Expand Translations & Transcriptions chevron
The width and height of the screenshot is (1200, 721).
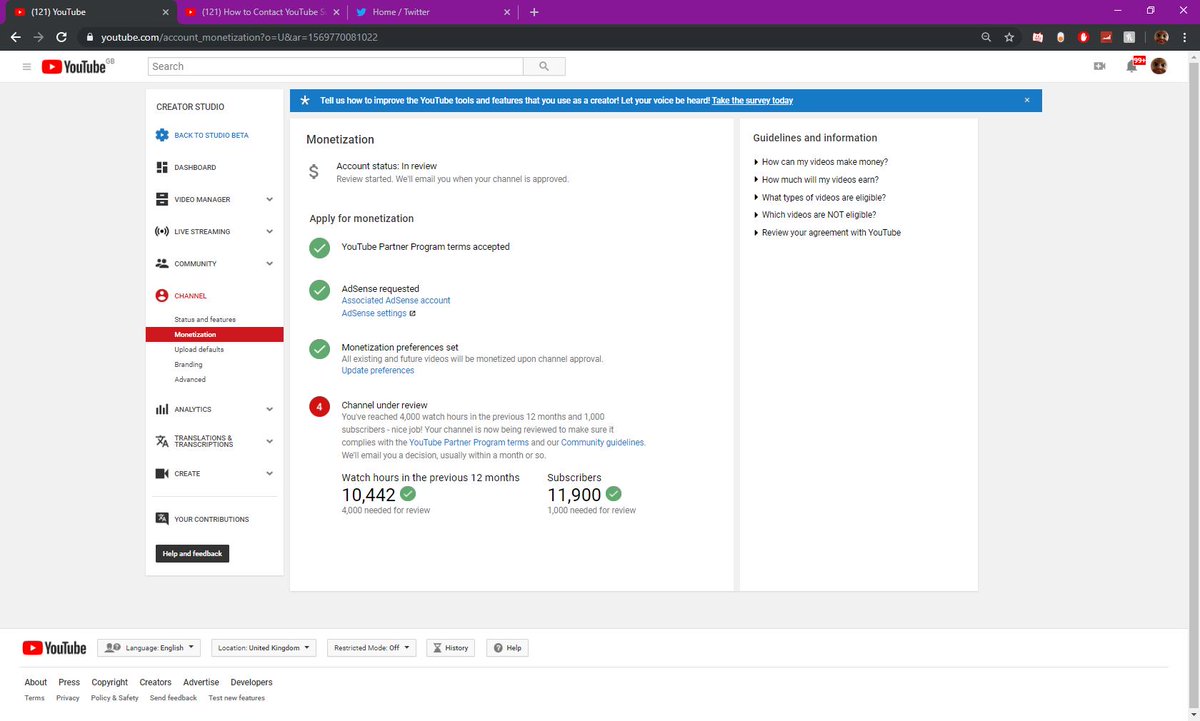pyautogui.click(x=269, y=441)
